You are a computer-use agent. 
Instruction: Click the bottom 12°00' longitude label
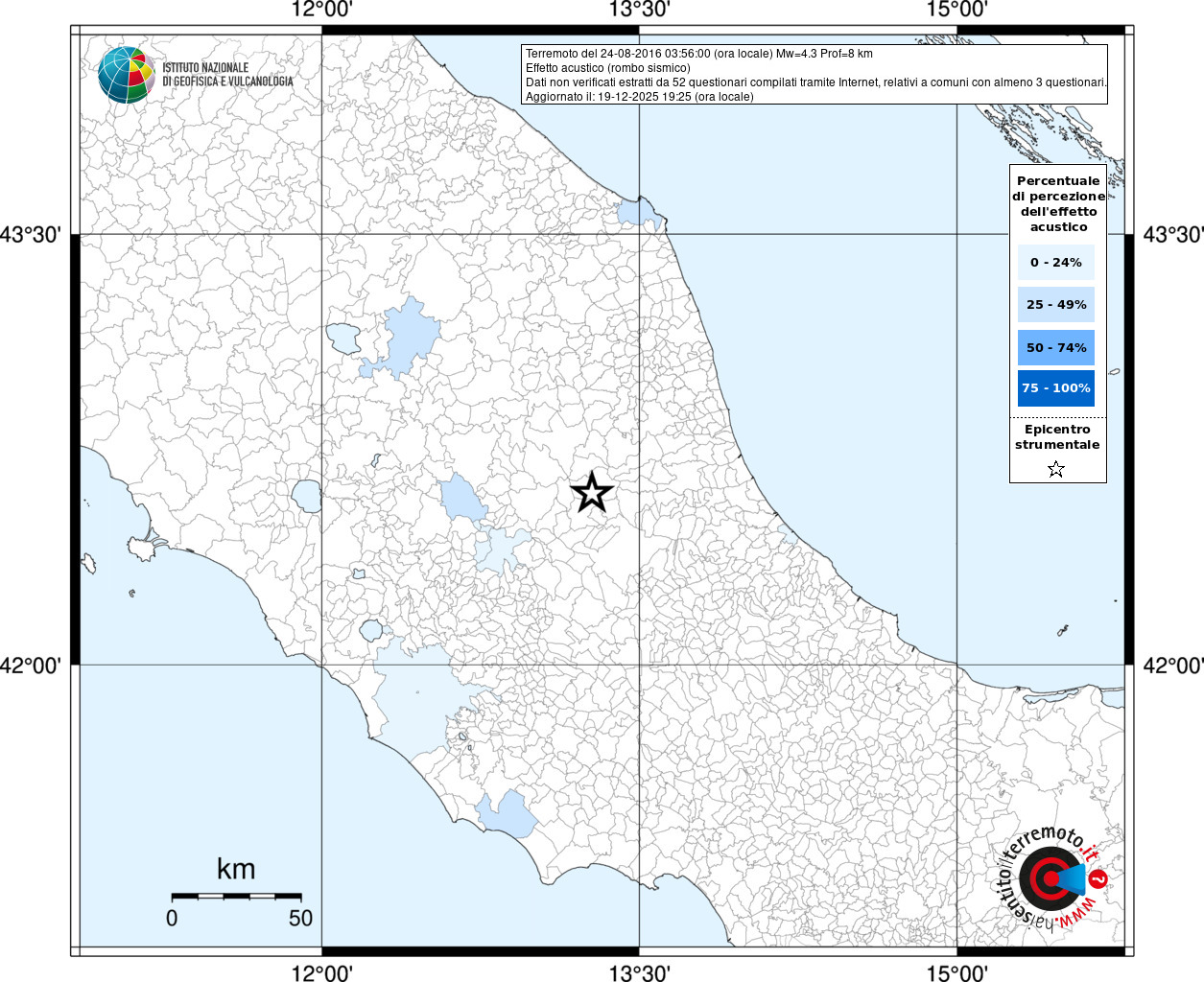321,972
